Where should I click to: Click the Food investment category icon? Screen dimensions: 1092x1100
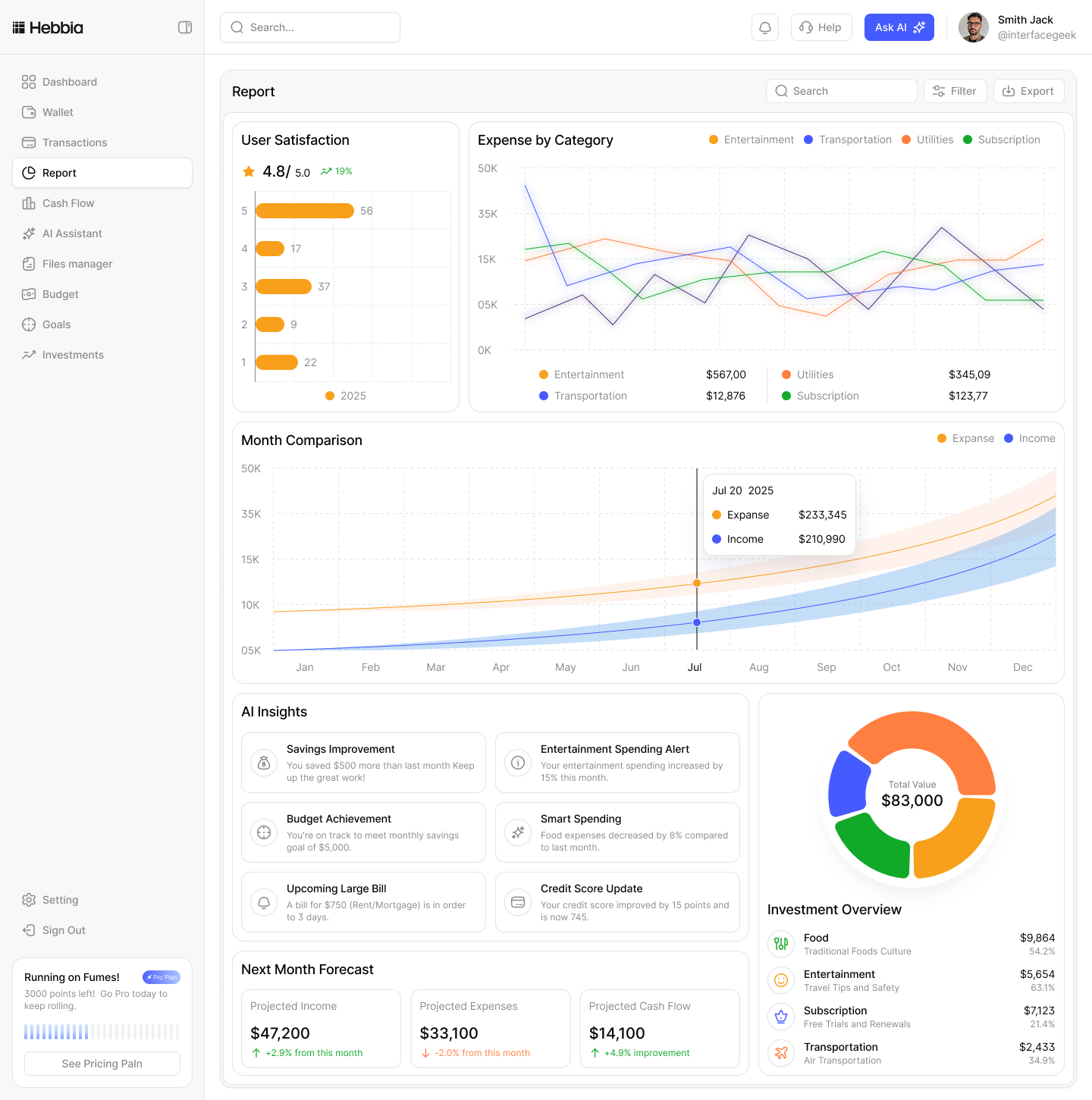[x=781, y=944]
